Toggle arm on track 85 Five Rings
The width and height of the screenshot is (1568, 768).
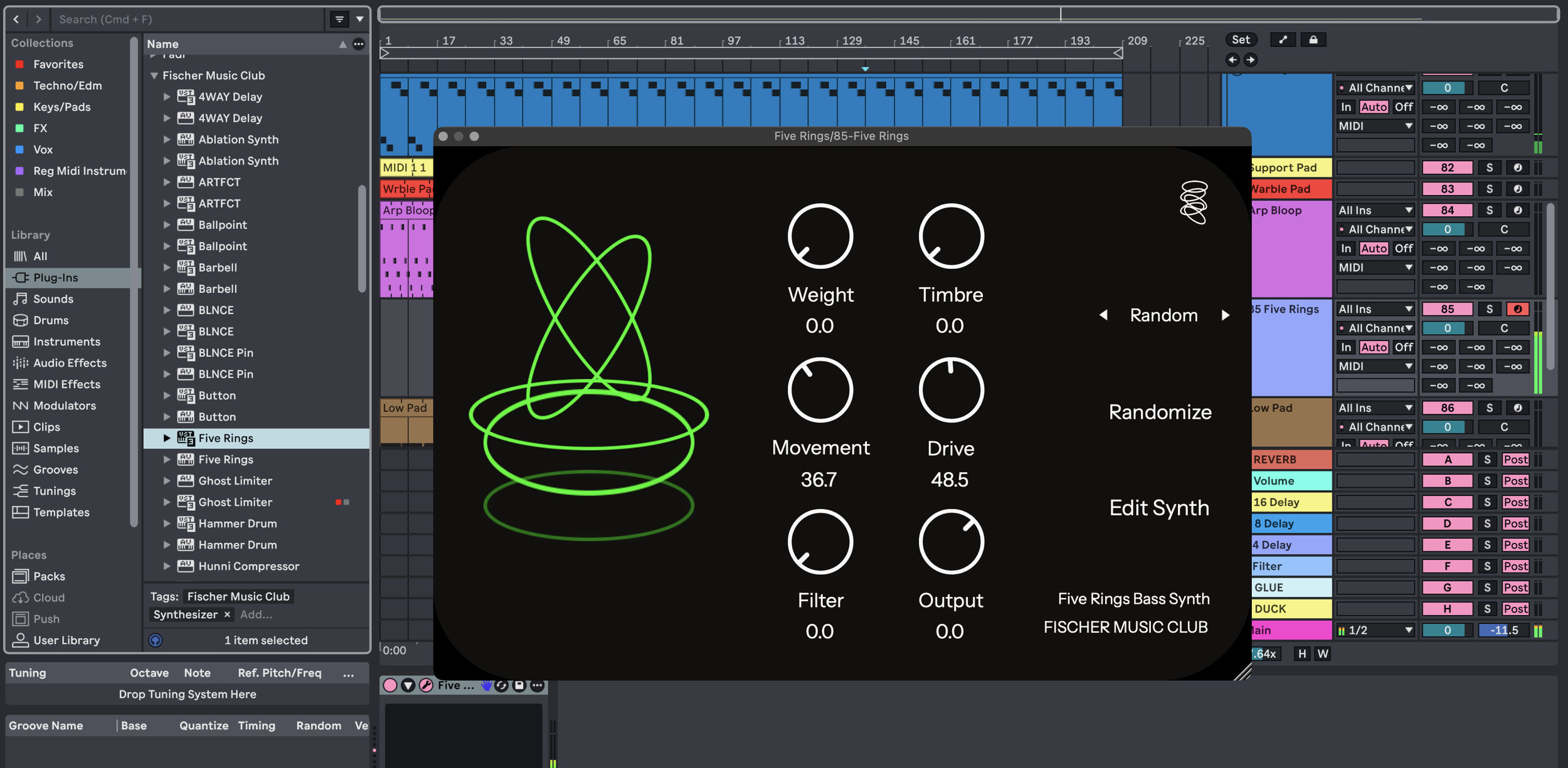[x=1517, y=309]
